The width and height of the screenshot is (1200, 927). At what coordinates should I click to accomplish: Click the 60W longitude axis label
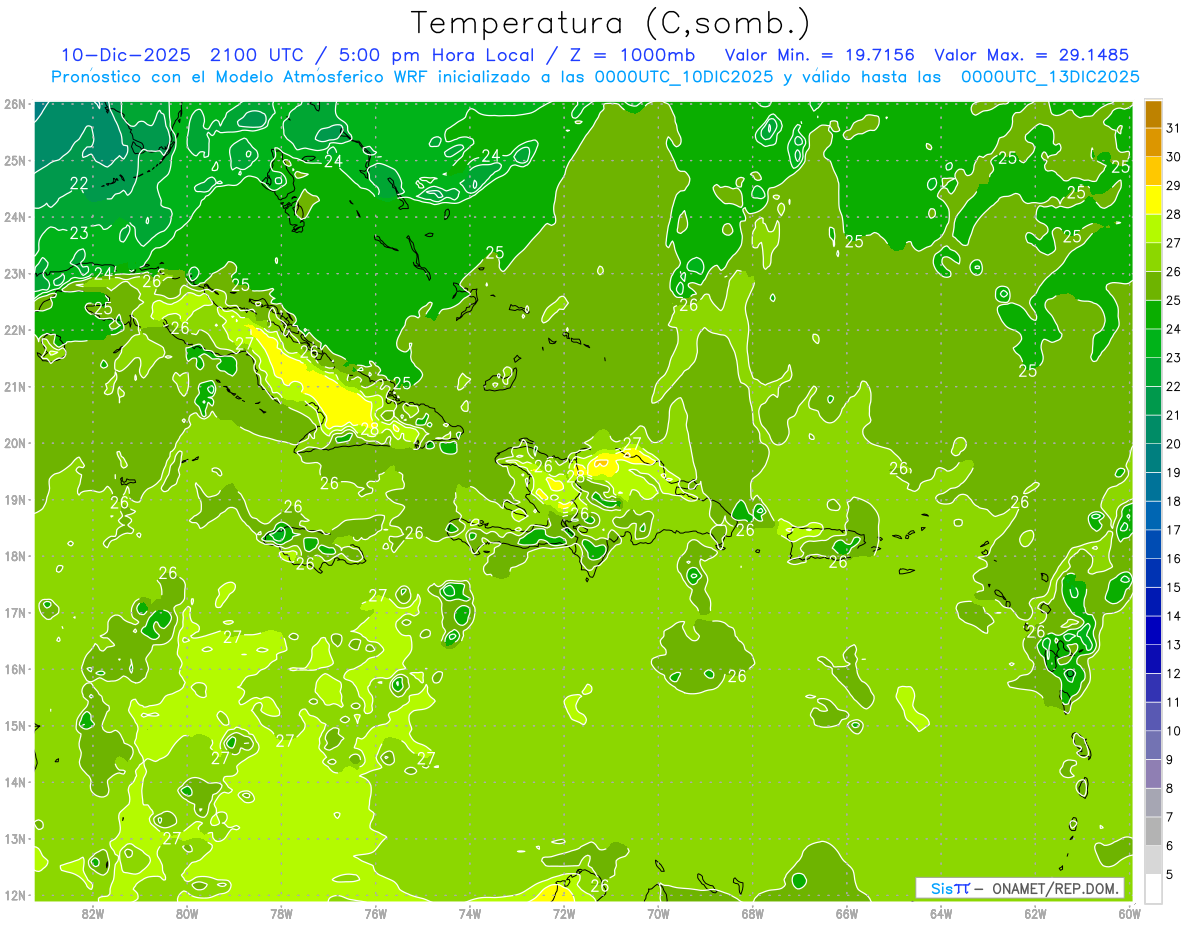[x=1129, y=913]
